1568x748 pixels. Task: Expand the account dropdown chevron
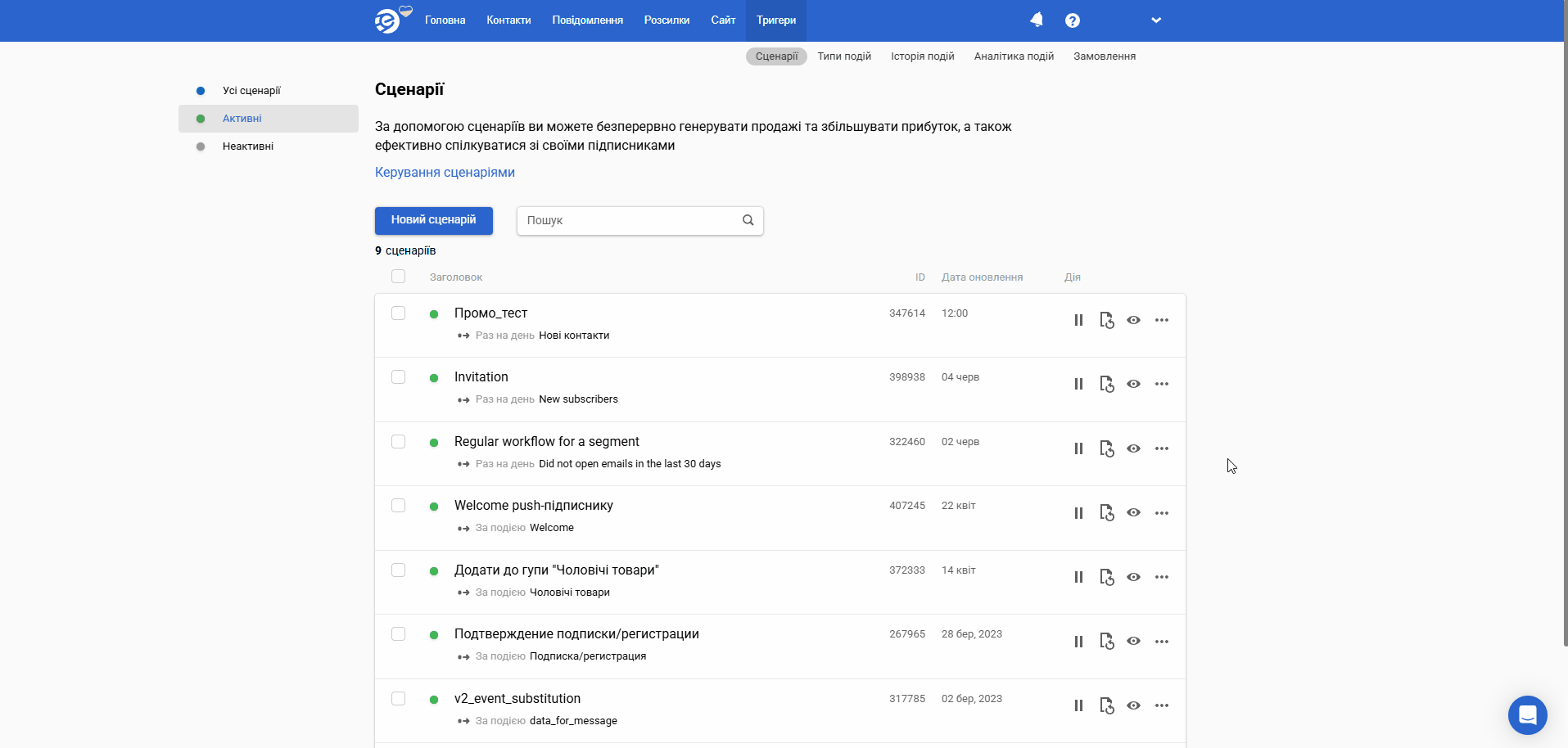click(x=1156, y=20)
